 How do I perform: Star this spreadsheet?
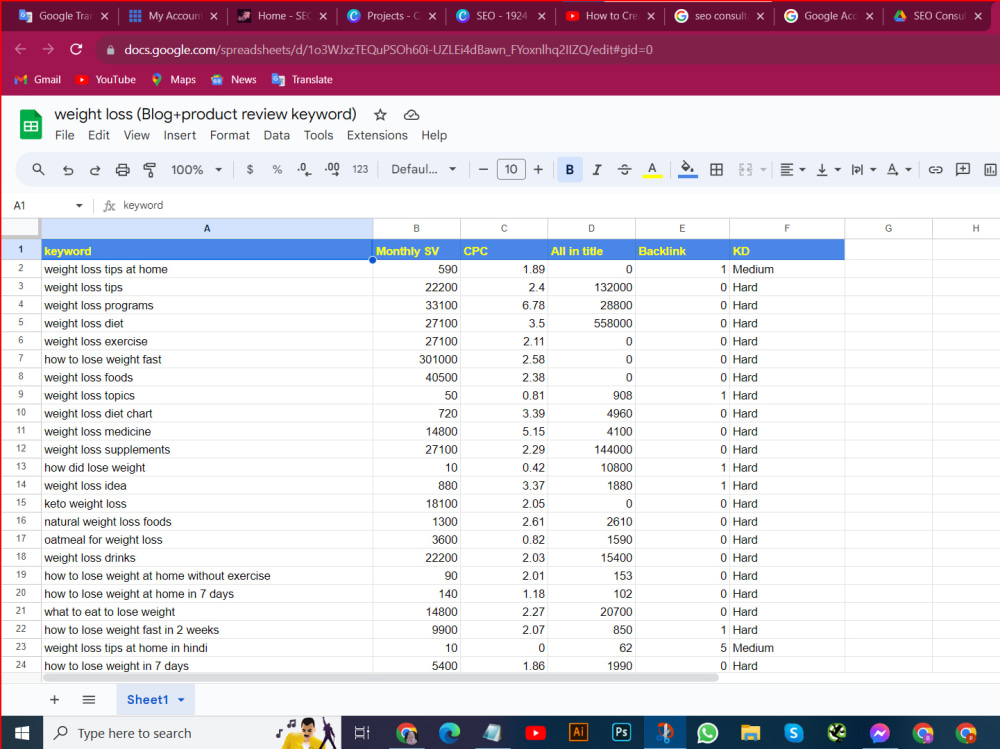(380, 115)
